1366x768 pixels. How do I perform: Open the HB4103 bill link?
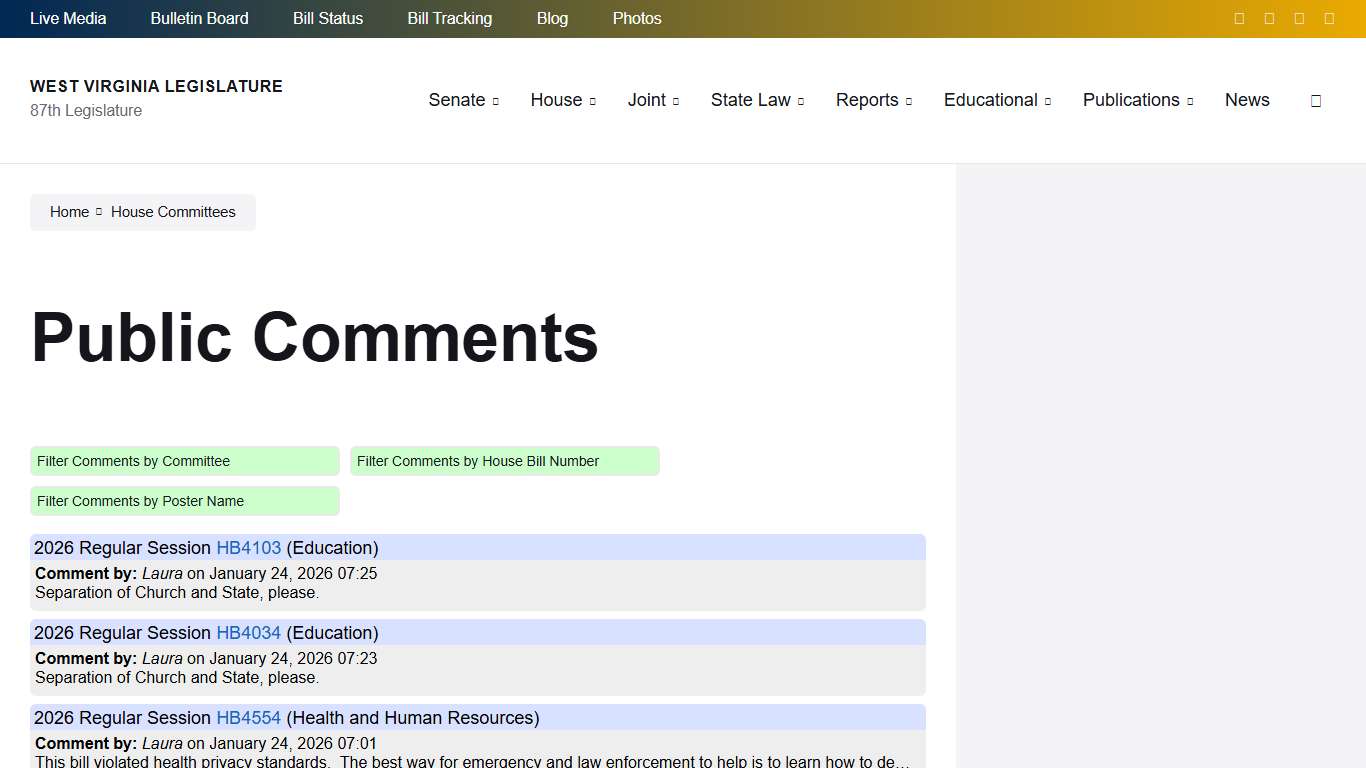pyautogui.click(x=248, y=548)
